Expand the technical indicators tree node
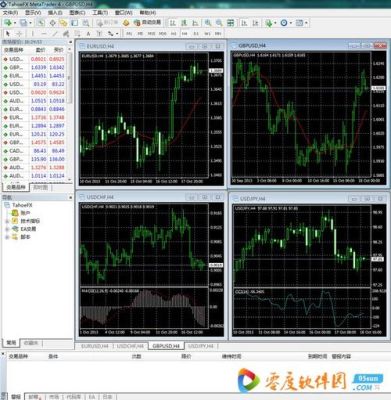Image resolution: width=391 pixels, height=400 pixels. [x=7, y=221]
